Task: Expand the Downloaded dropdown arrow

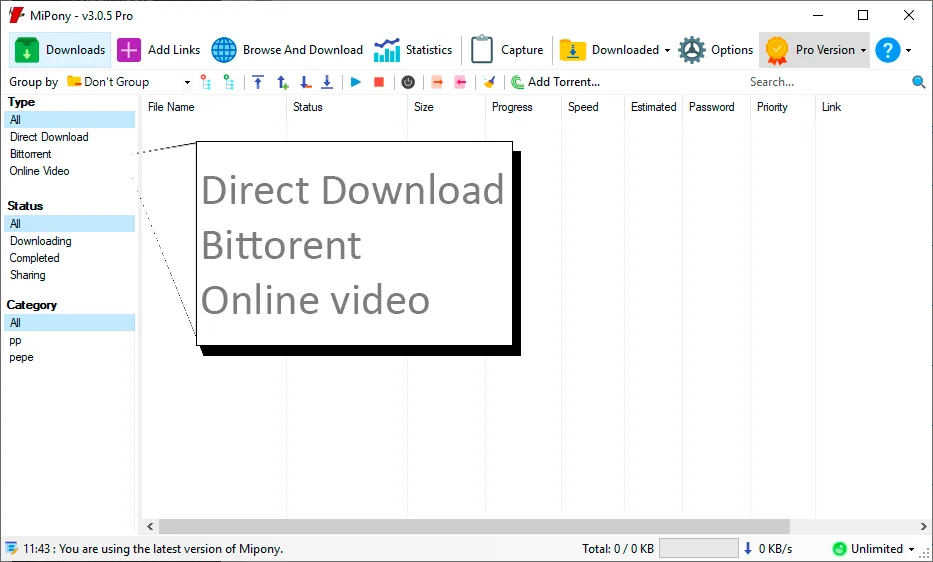Action: (667, 51)
